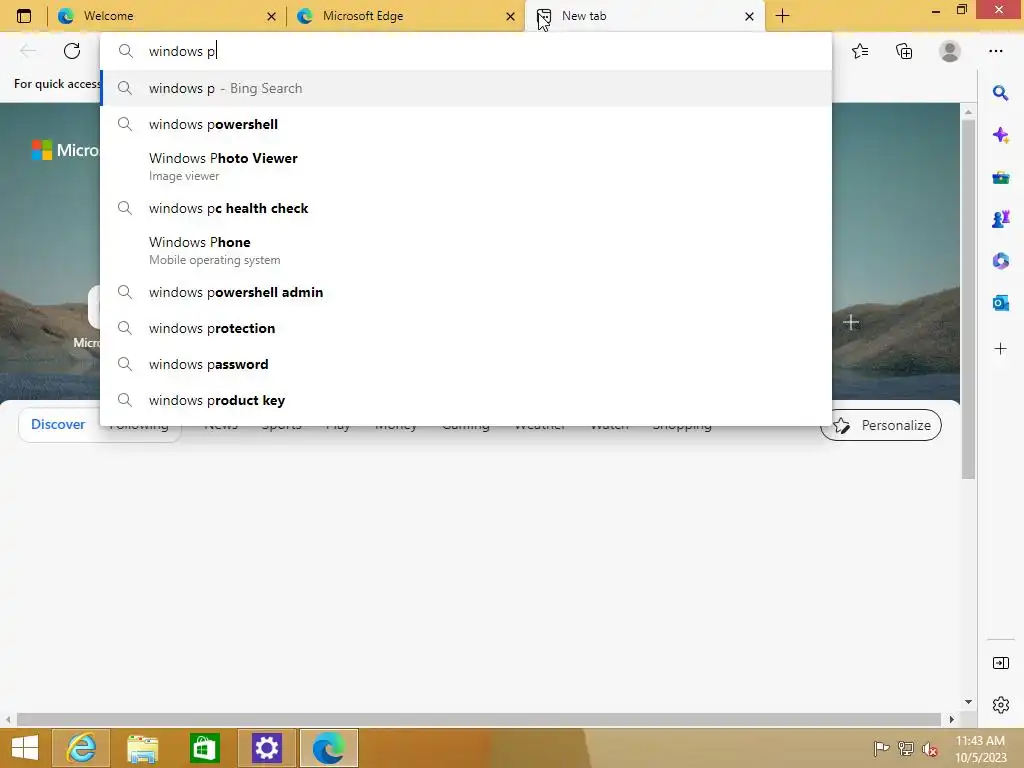Switch to the Microsoft Edge tab
This screenshot has width=1024, height=768.
(406, 16)
